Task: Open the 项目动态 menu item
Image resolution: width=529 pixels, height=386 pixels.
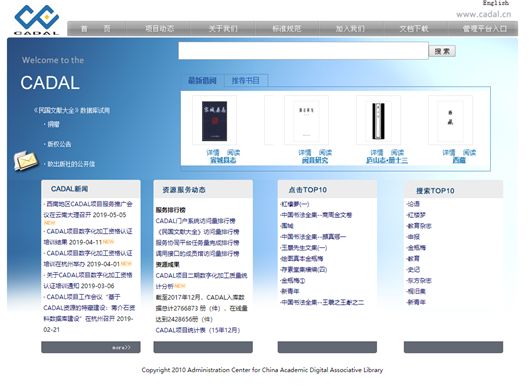Action: (x=159, y=29)
